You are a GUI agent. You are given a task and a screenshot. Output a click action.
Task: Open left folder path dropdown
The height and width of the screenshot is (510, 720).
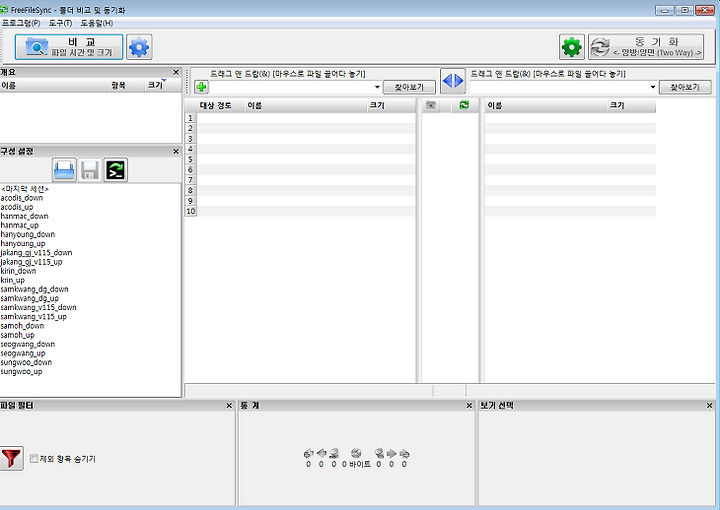377,87
